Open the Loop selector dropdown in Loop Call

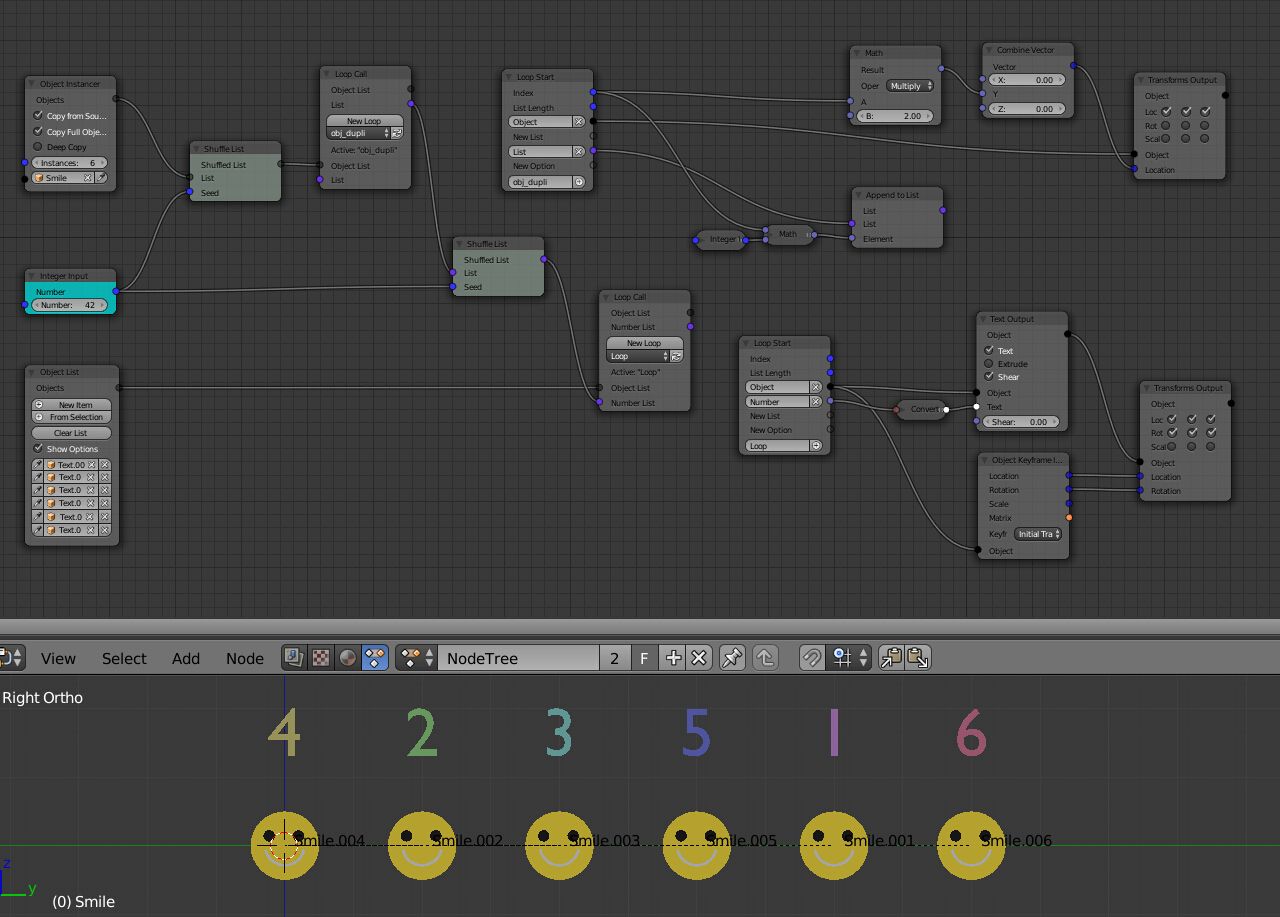click(x=637, y=356)
